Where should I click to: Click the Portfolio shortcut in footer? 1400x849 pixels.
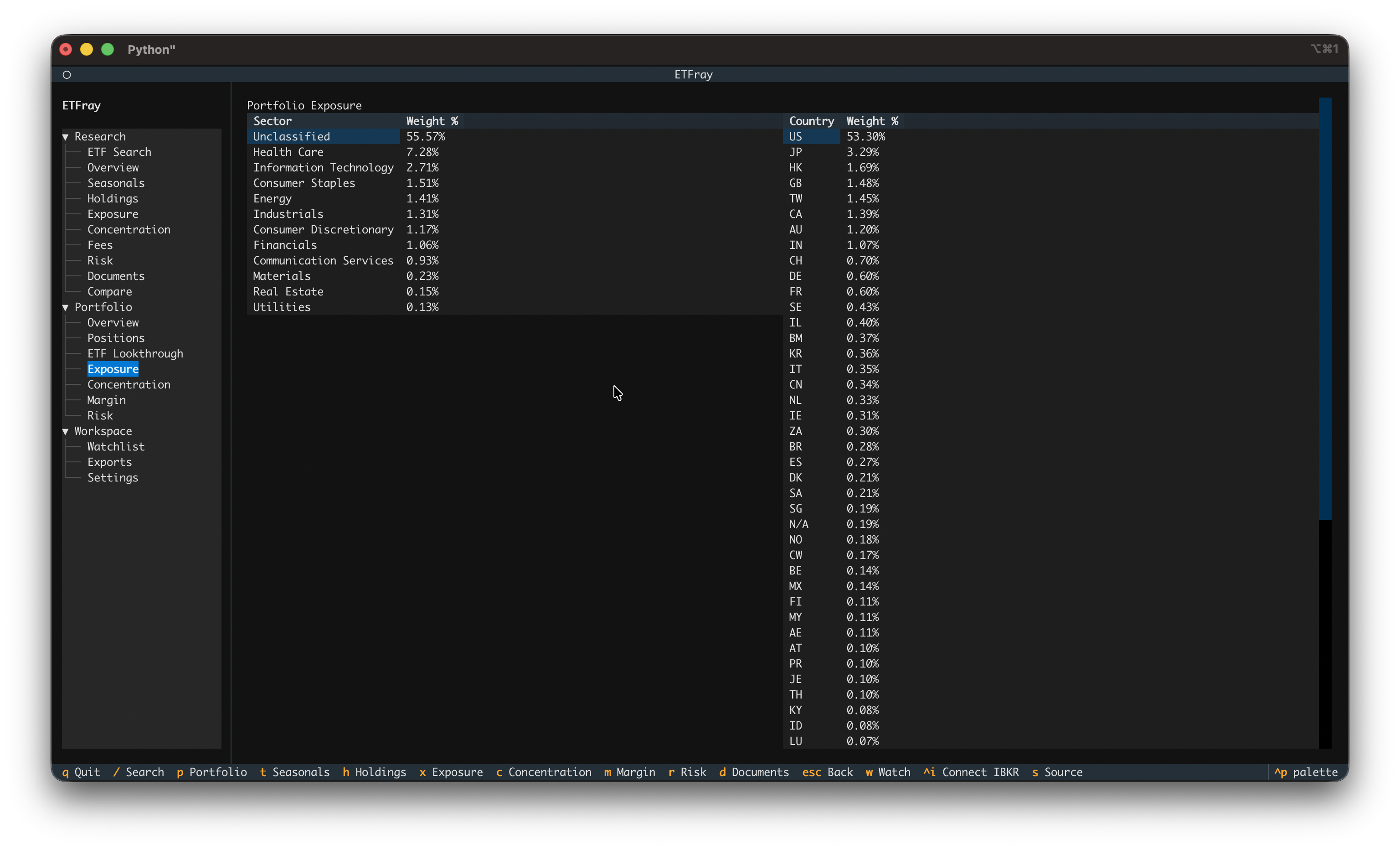(211, 772)
